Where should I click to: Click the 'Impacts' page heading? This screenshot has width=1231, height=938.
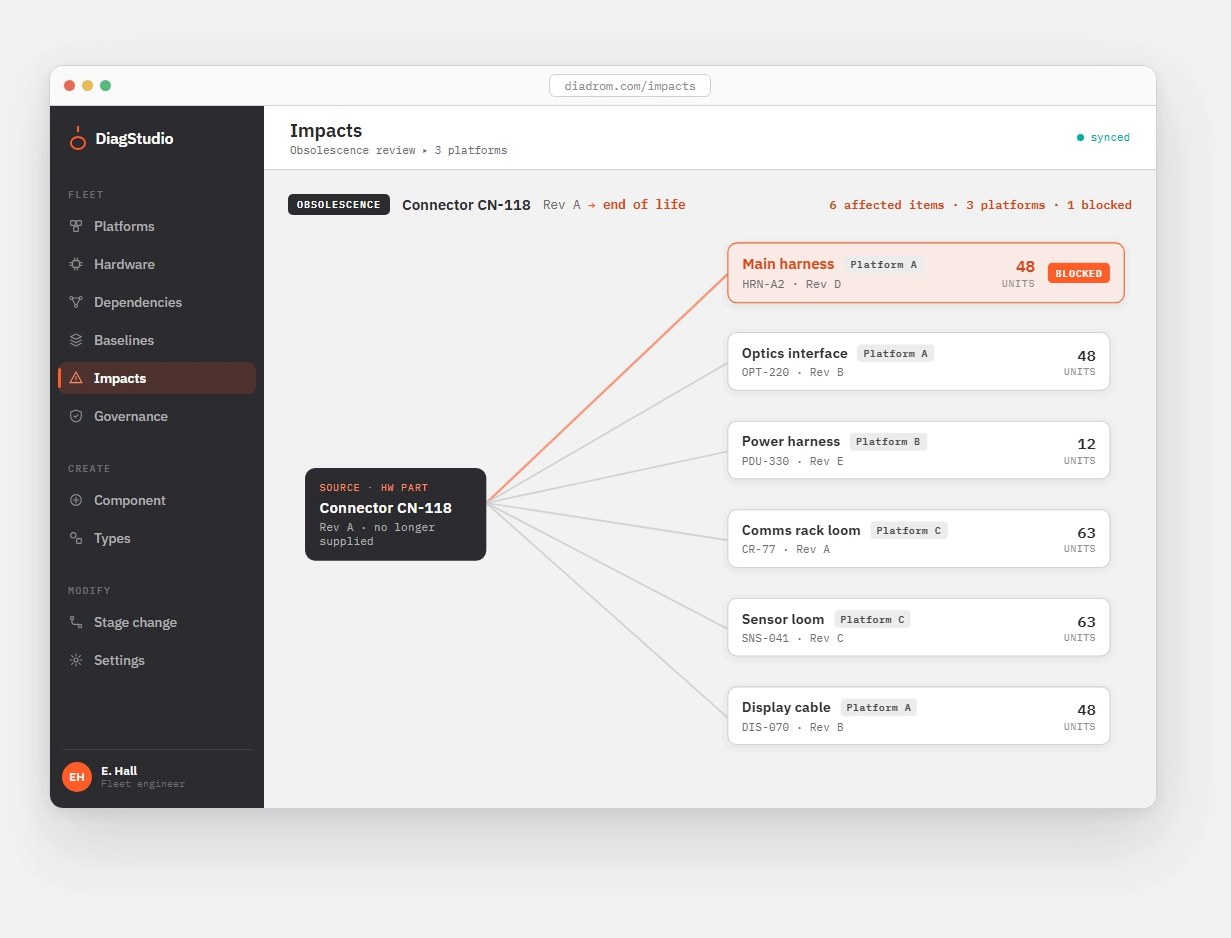click(x=326, y=131)
